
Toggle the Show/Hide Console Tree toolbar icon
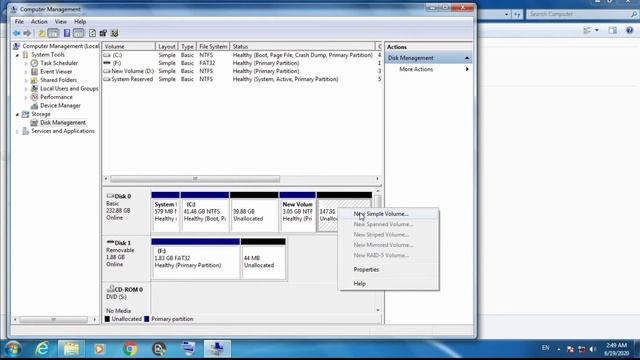pyautogui.click(x=53, y=33)
